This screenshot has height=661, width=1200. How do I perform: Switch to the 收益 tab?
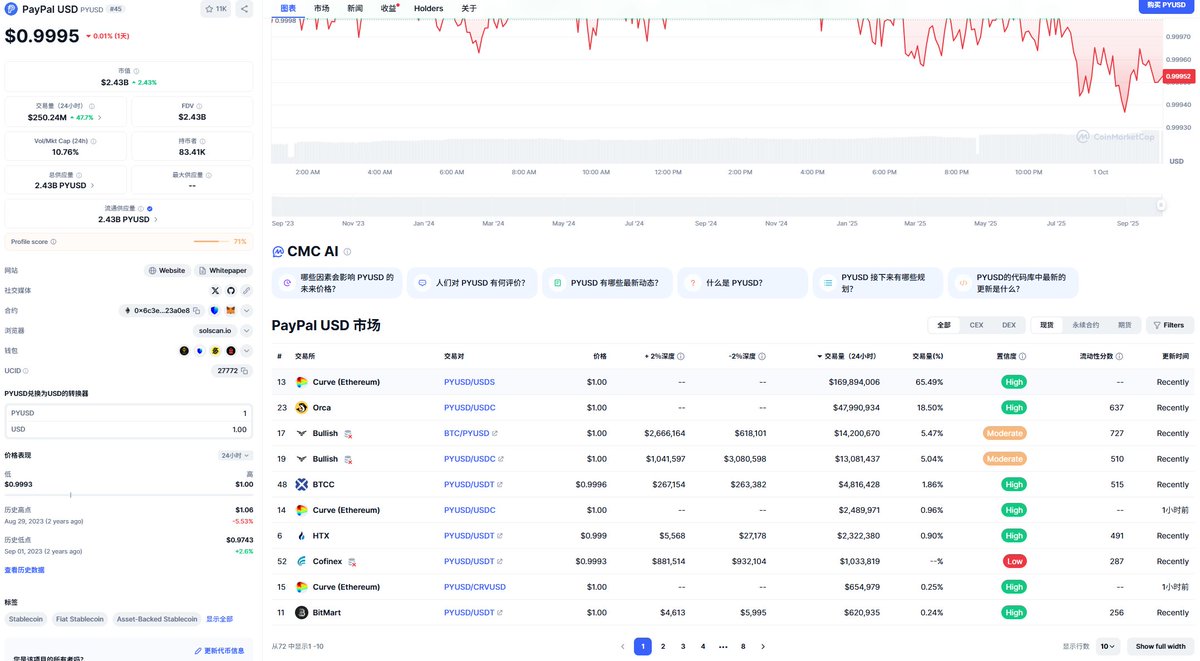(389, 8)
